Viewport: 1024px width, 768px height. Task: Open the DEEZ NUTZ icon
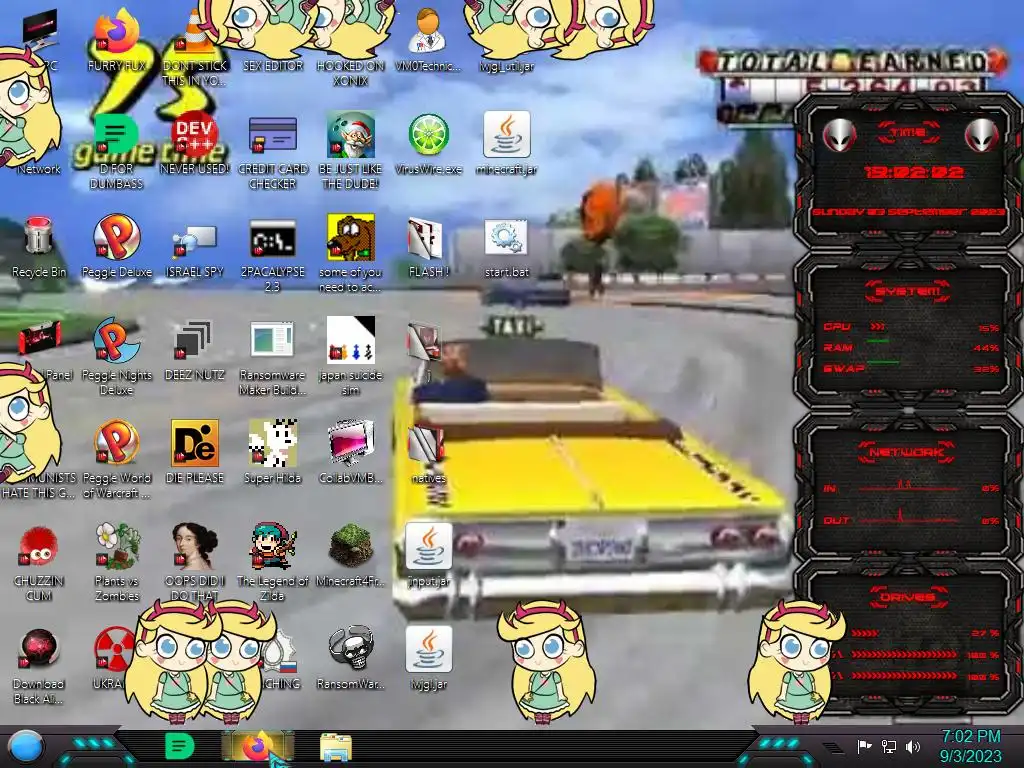point(195,349)
